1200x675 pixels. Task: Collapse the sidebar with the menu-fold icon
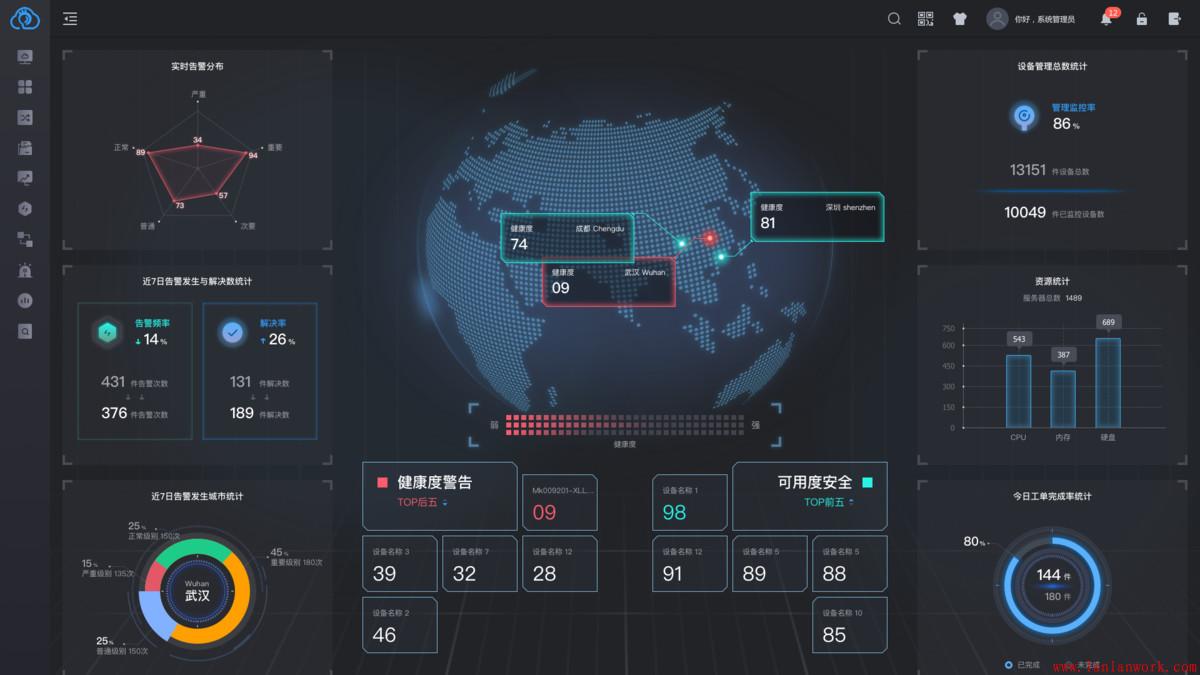coord(70,18)
